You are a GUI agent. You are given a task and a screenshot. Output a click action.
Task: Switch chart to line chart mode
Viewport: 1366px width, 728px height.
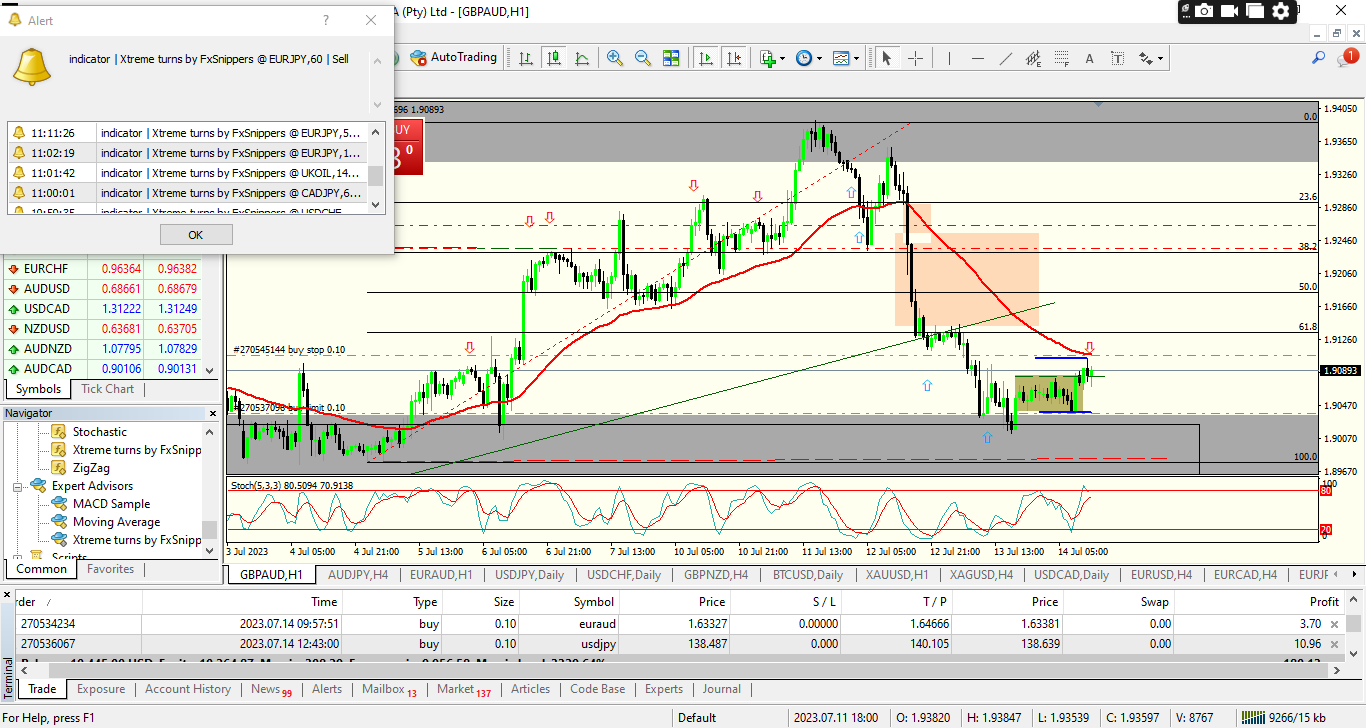click(x=582, y=58)
